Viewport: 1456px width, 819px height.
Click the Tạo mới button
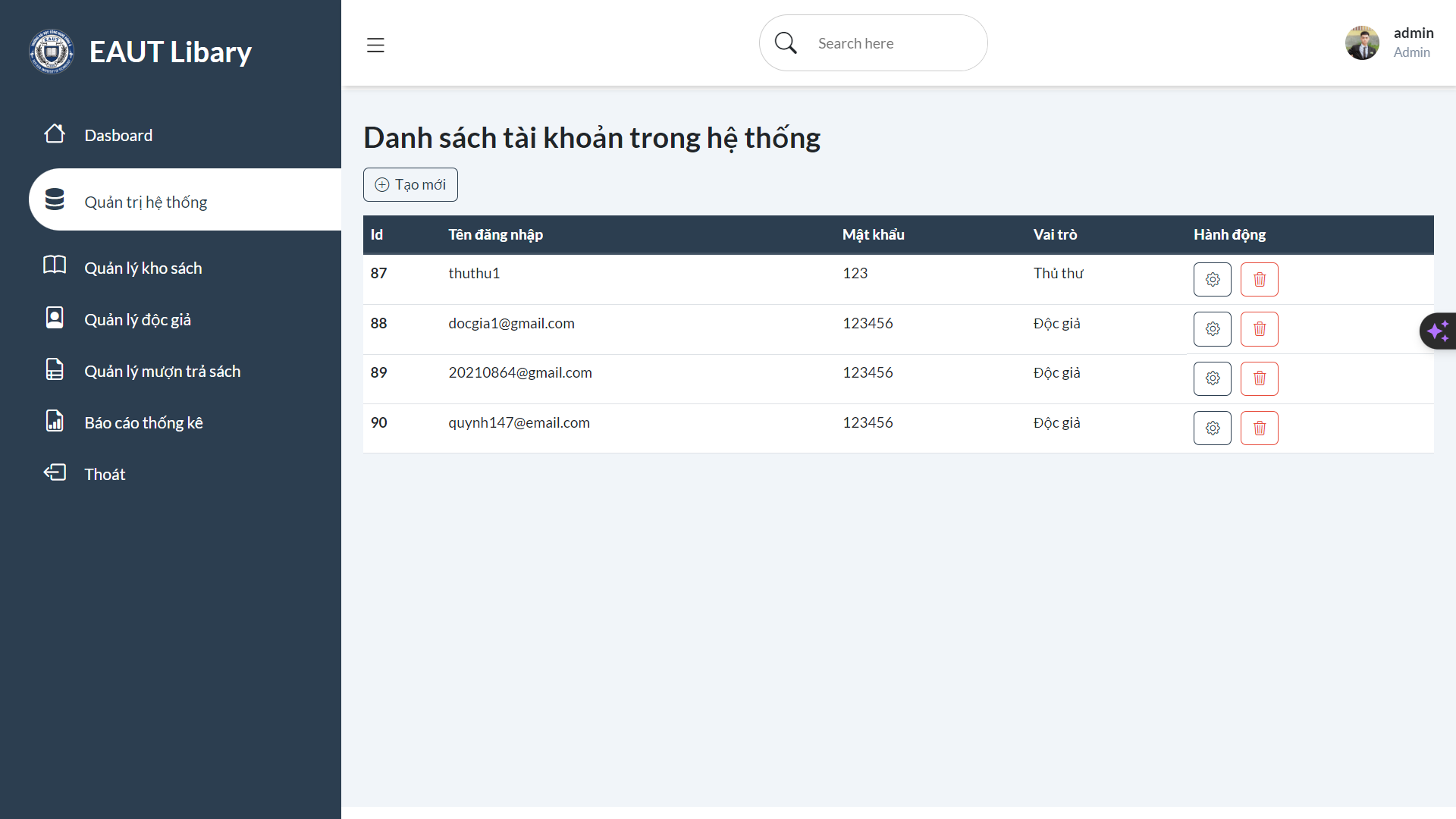click(x=410, y=184)
